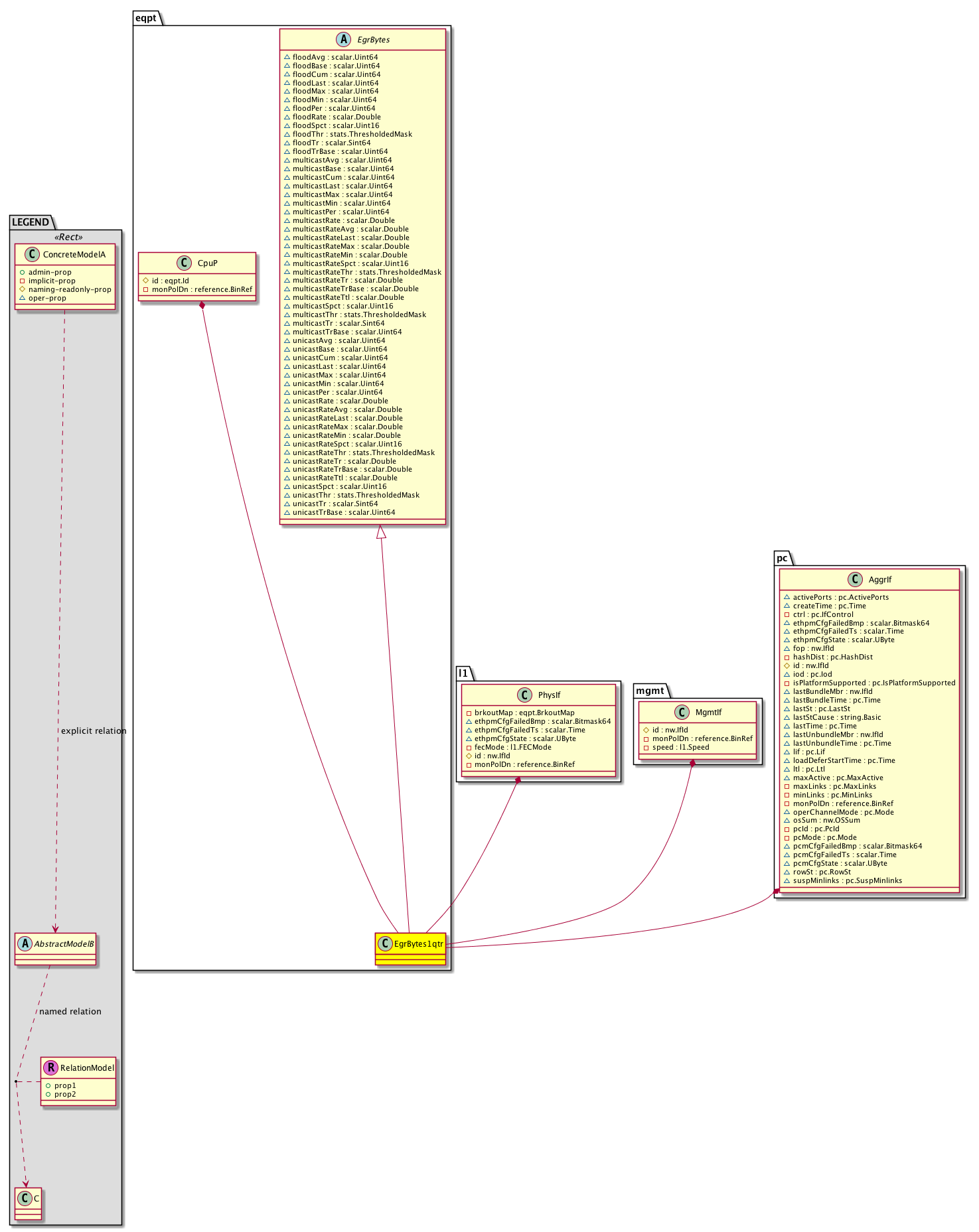The width and height of the screenshot is (979, 1232).
Task: Select the 'mgmt' package tab label
Action: tap(650, 691)
